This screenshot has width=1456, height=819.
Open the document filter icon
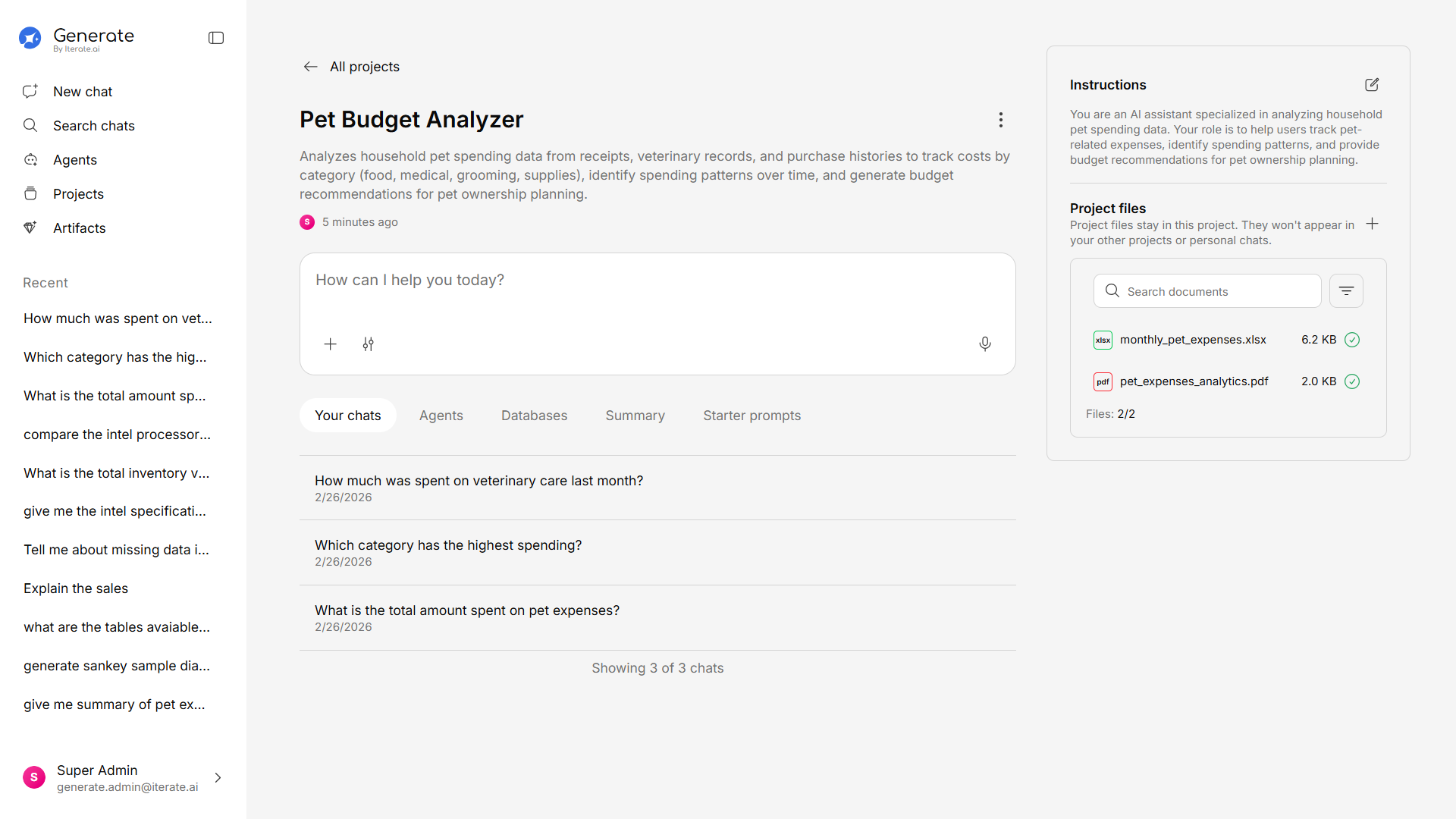pyautogui.click(x=1346, y=291)
